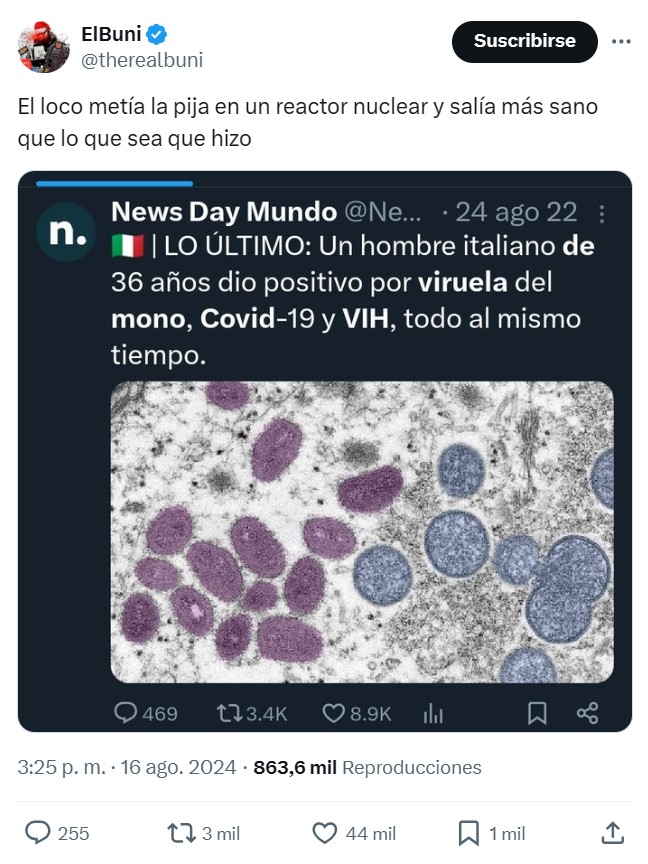Viewport: 648px width, 864px height.
Task: Click the bookmark icon inside the quoted tweet
Action: [538, 713]
